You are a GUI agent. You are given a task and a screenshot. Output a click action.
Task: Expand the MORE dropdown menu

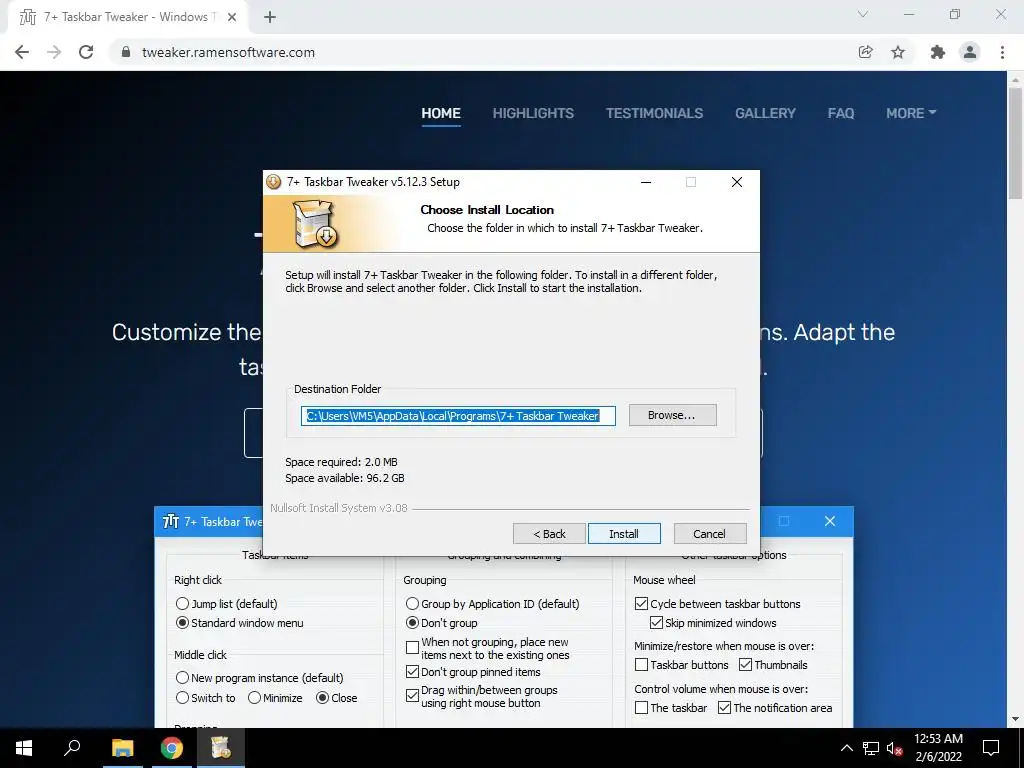(911, 114)
